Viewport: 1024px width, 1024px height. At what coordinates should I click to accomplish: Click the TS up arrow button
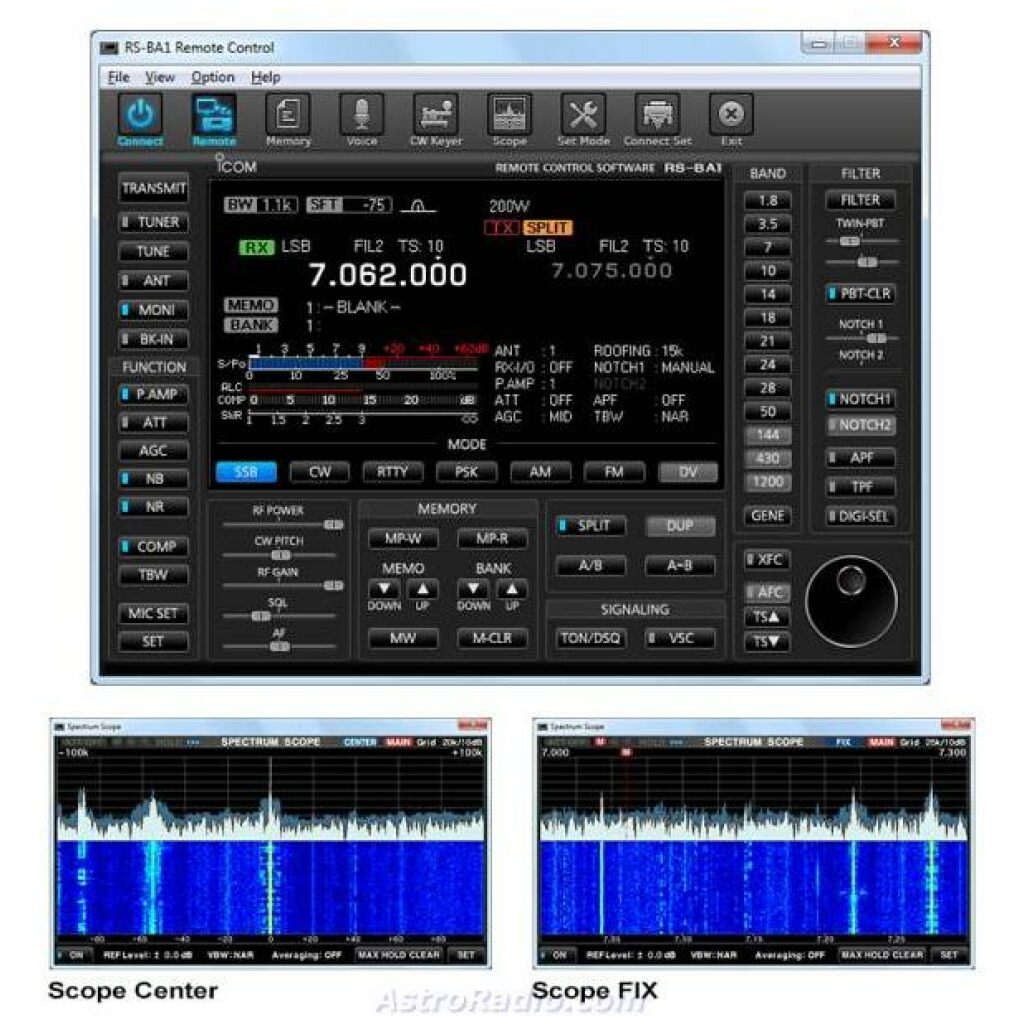point(767,617)
